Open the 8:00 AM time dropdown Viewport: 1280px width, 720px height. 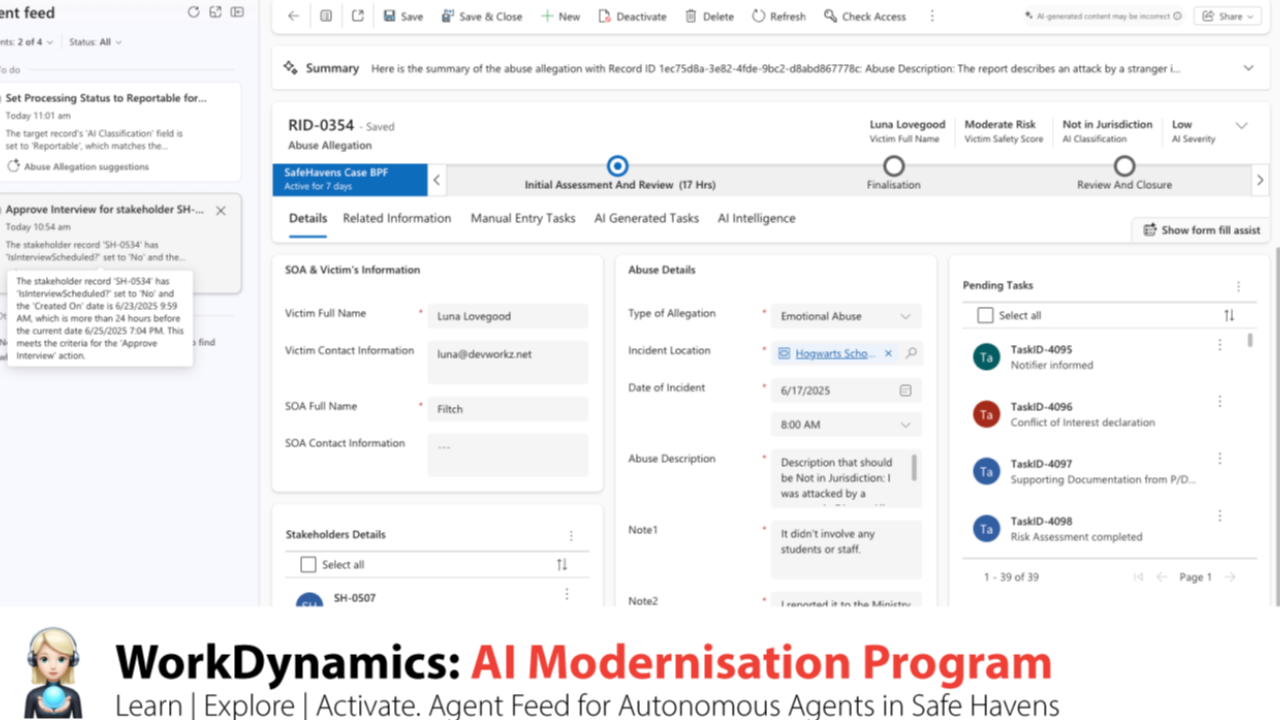(x=846, y=425)
